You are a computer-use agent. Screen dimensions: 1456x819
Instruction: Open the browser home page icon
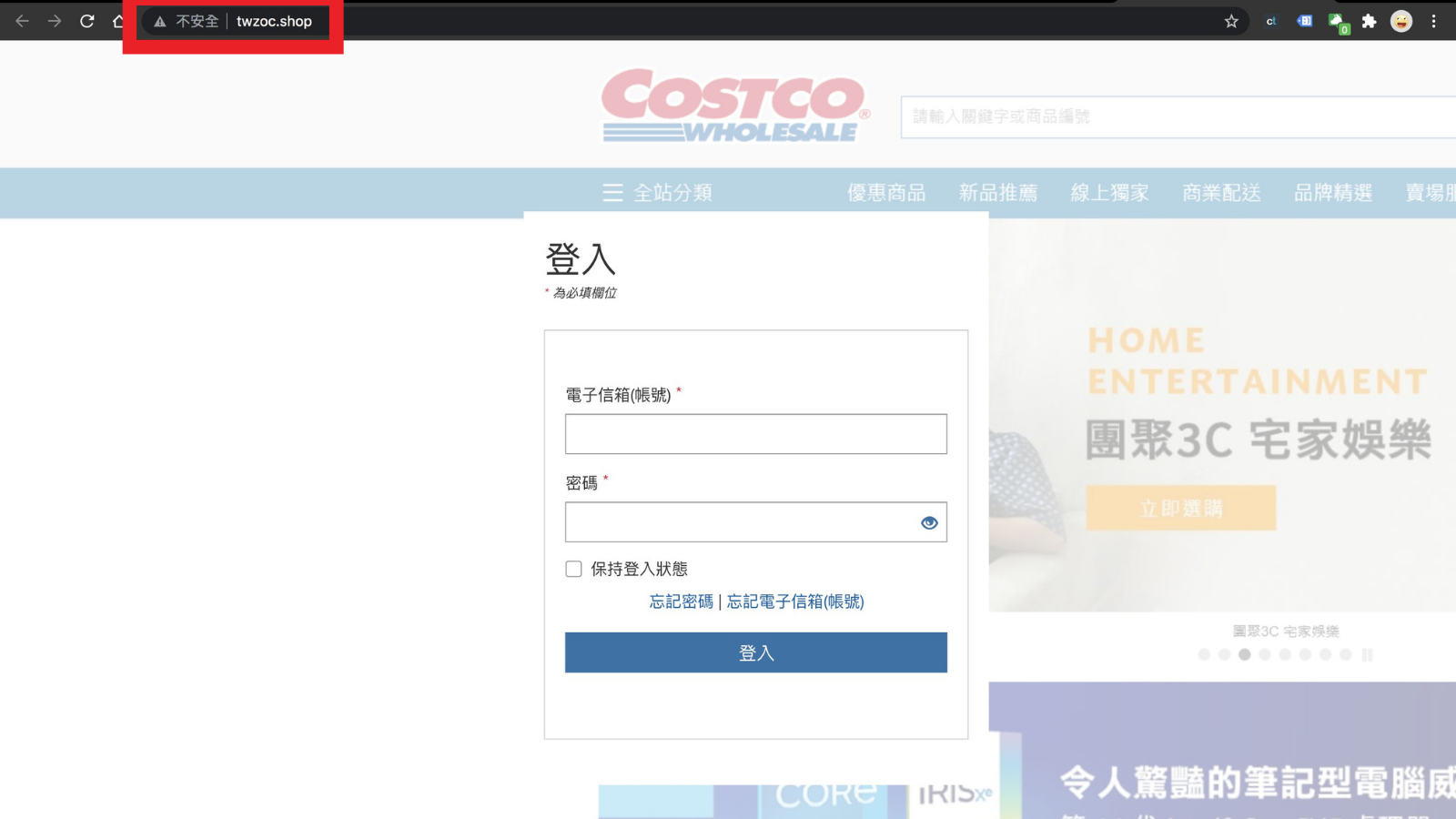(117, 21)
